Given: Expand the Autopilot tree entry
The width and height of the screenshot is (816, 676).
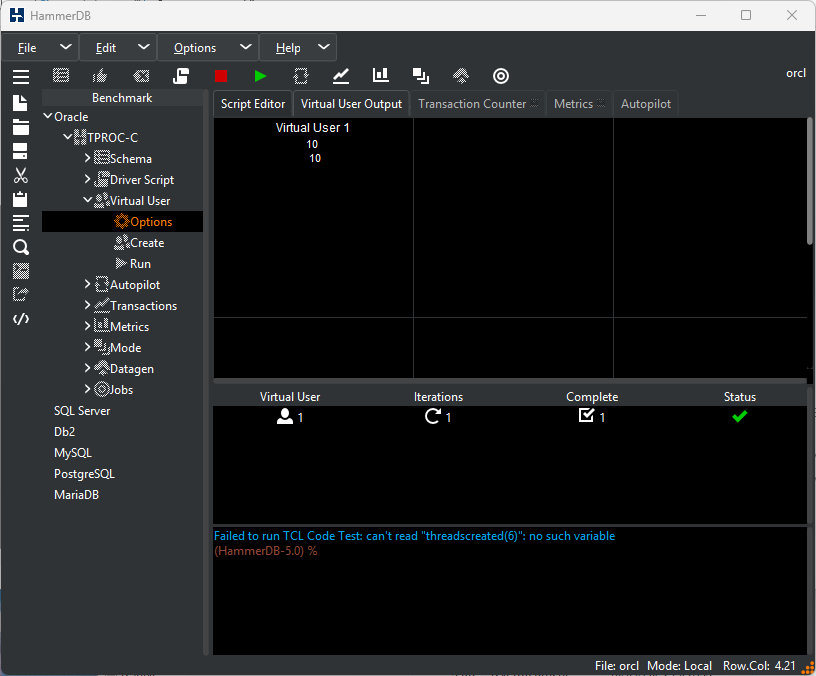Looking at the screenshot, I should click(x=88, y=284).
